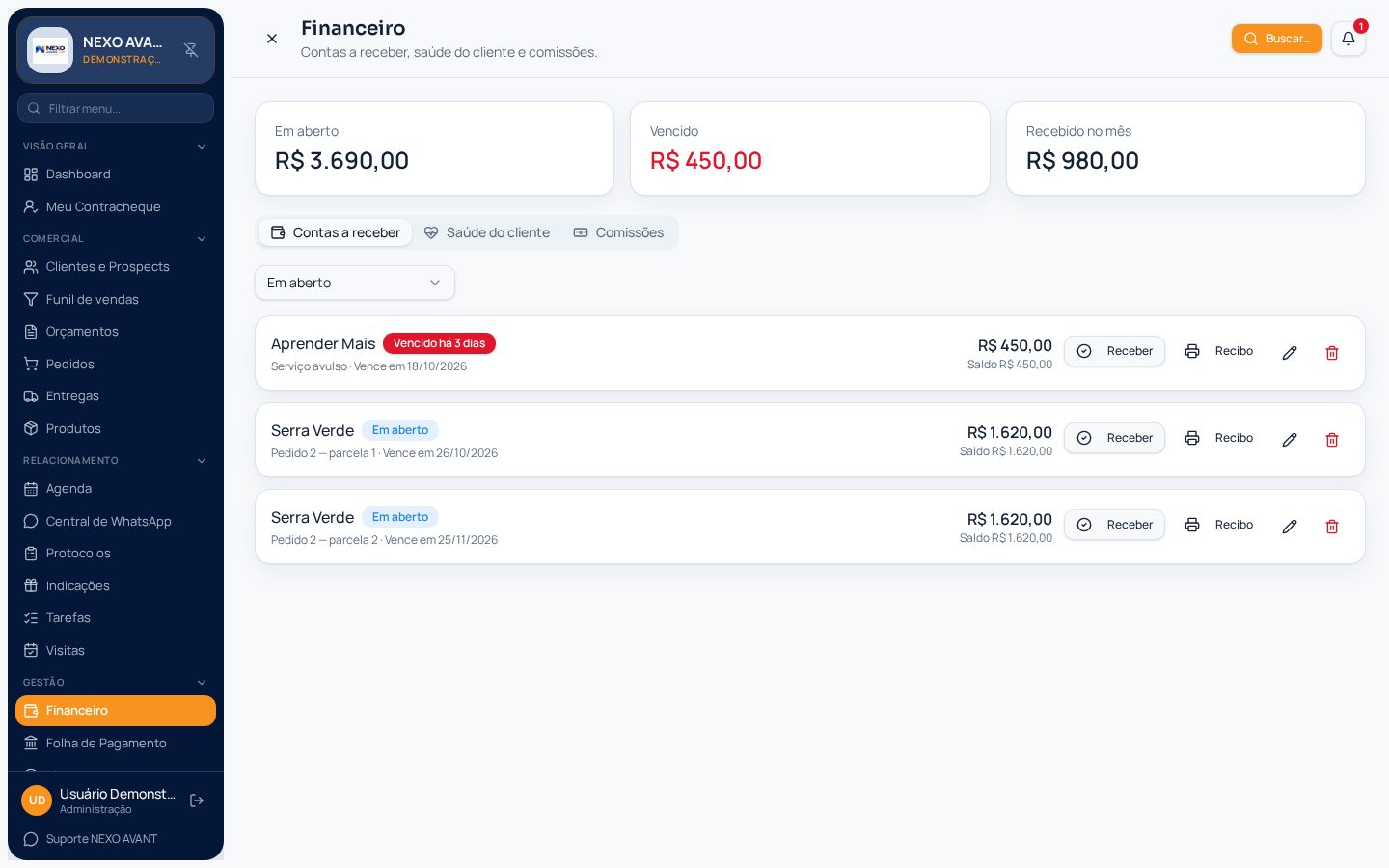This screenshot has height=868, width=1389.
Task: Delete the Aprender Mais receivable with trash icon
Action: [x=1332, y=353]
